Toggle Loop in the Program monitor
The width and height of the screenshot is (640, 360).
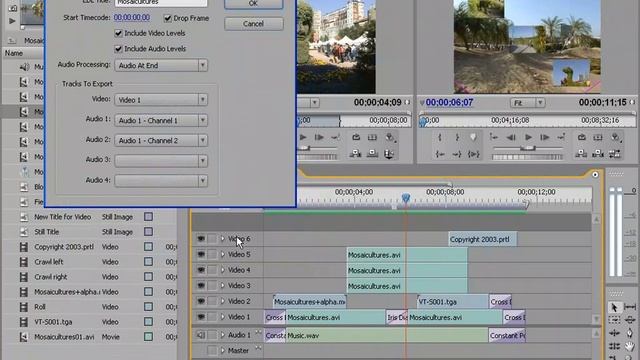tap(581, 138)
